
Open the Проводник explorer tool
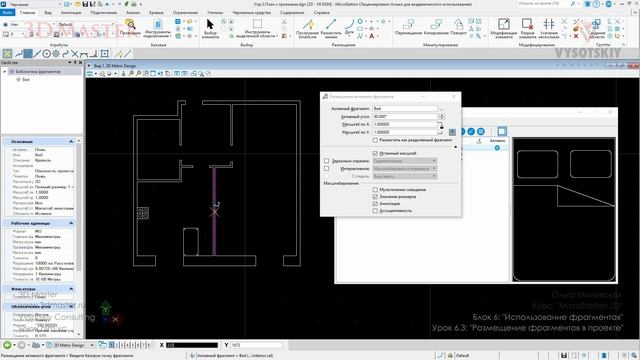[130, 27]
